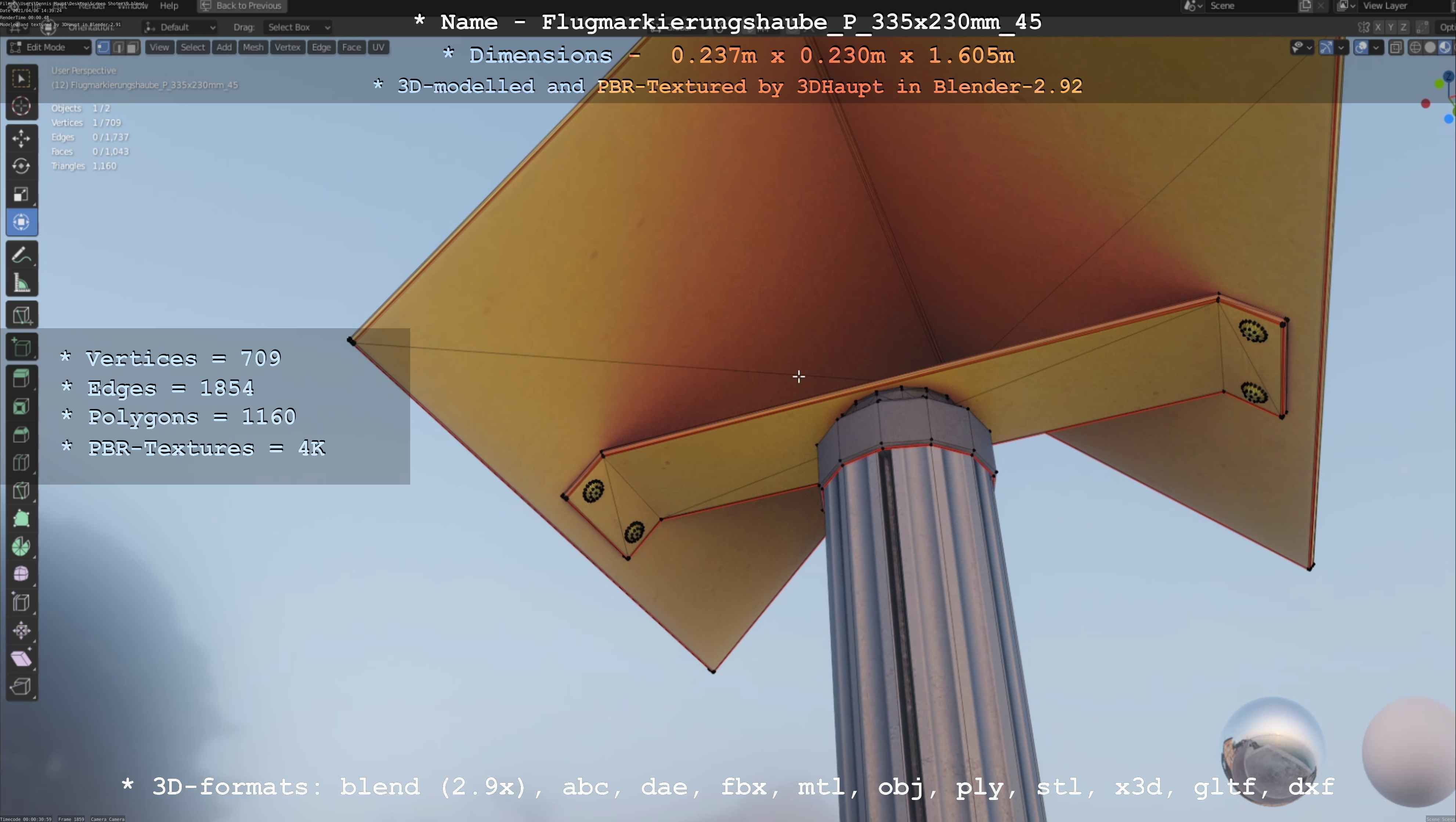Open the Default orientation dropdown

pos(180,27)
